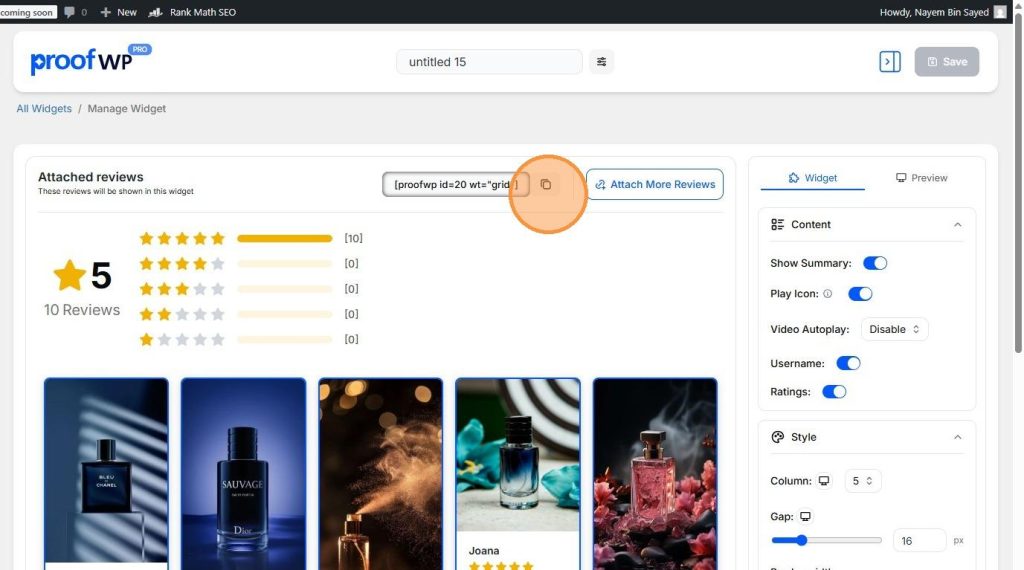Click the Attached reviews heading

click(x=91, y=177)
